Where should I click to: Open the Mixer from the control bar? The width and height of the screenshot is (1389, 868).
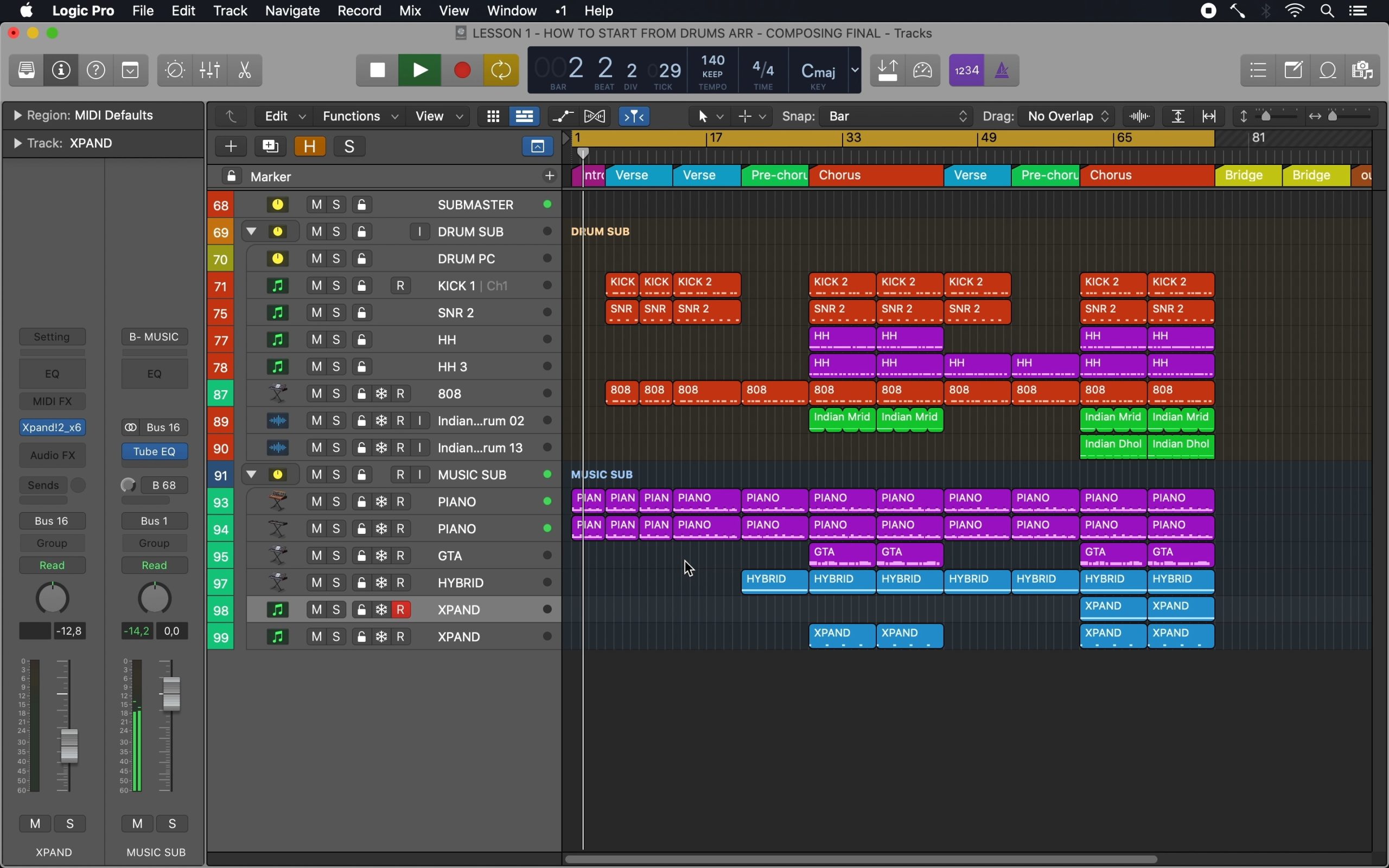coord(210,71)
